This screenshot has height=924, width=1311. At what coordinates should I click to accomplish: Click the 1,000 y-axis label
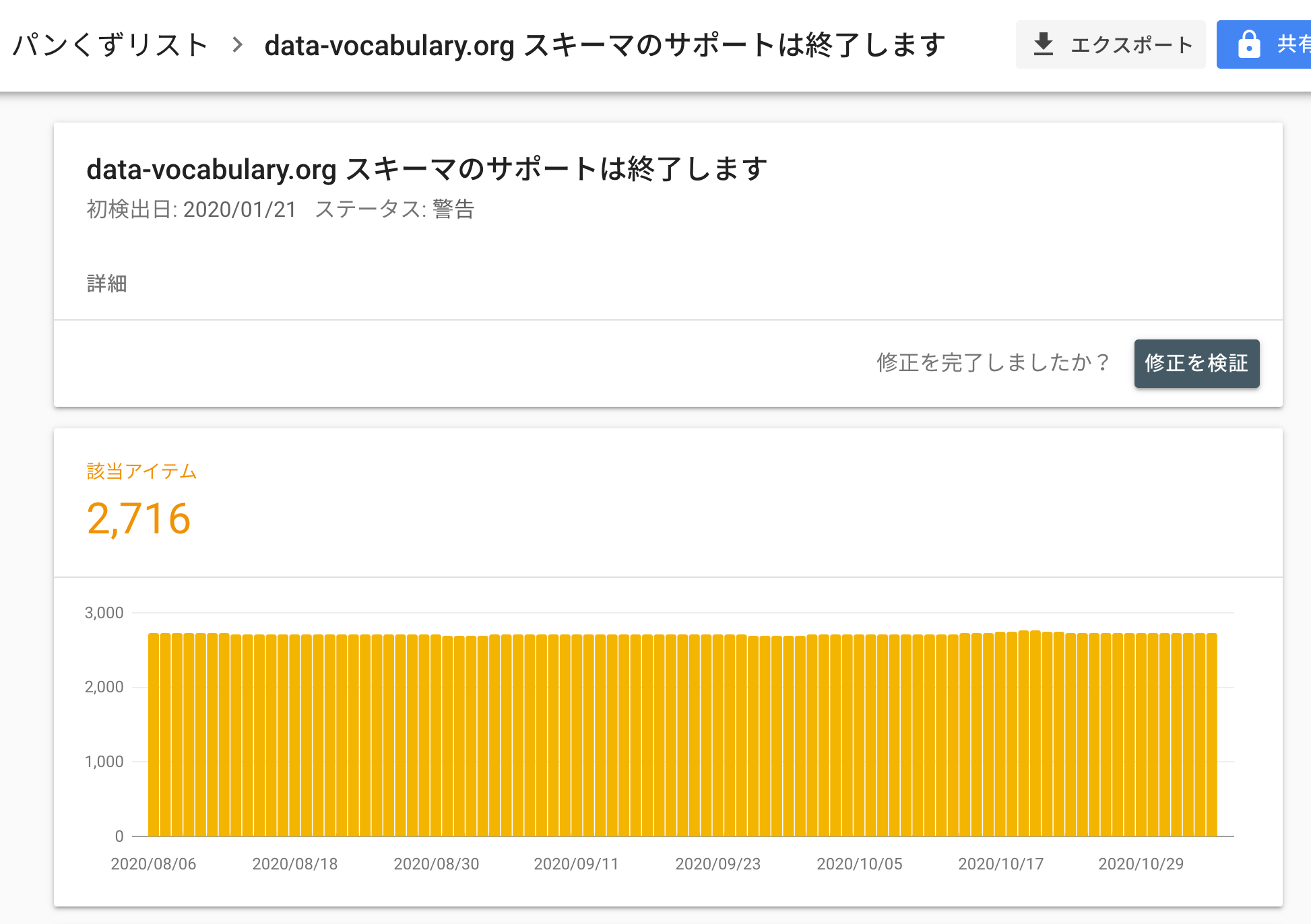pos(104,762)
